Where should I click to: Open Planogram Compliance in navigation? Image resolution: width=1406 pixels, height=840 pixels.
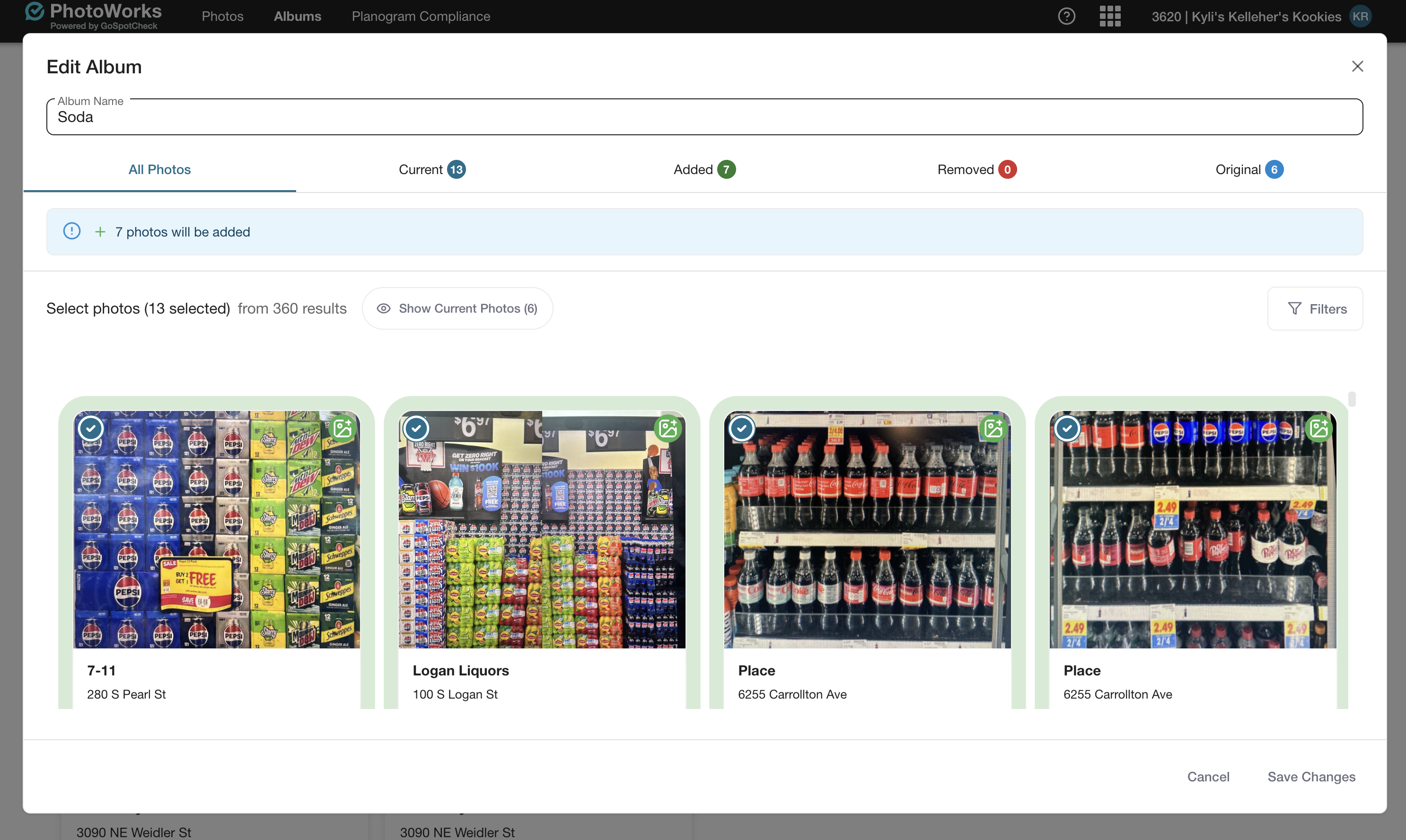[421, 17]
